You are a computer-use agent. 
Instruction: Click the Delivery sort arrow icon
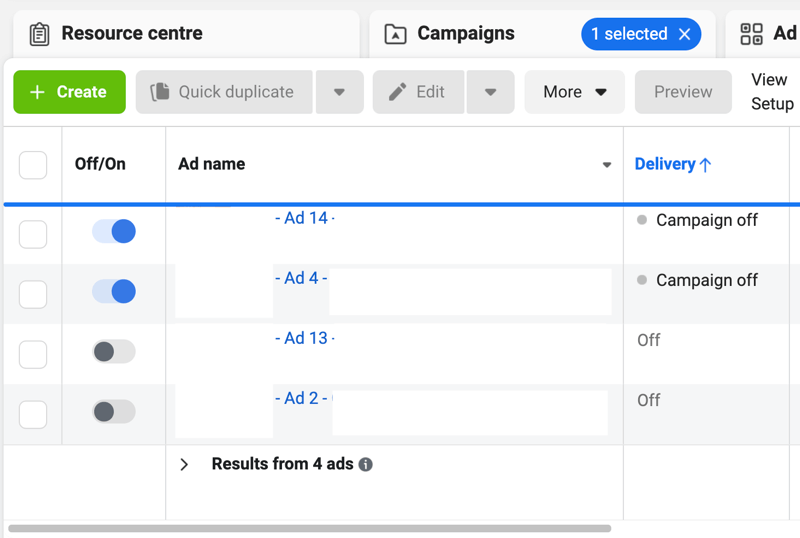point(706,165)
